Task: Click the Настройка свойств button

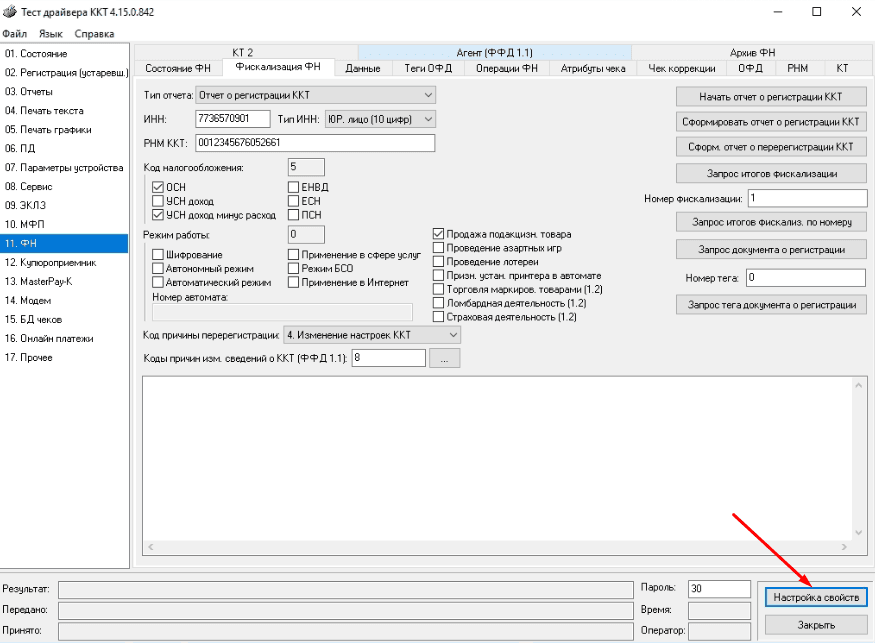Action: click(x=816, y=597)
